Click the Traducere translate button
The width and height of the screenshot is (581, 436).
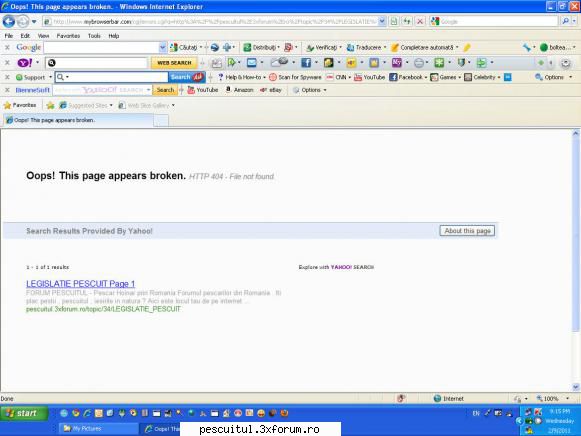[365, 47]
